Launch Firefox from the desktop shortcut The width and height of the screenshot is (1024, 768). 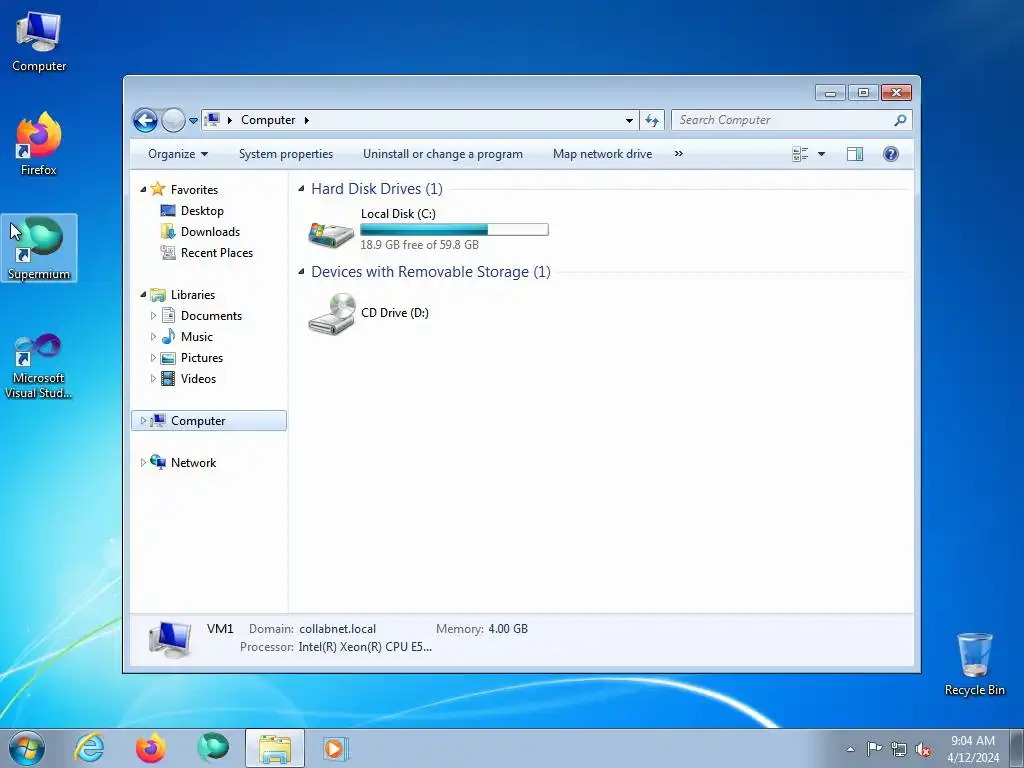pyautogui.click(x=39, y=144)
